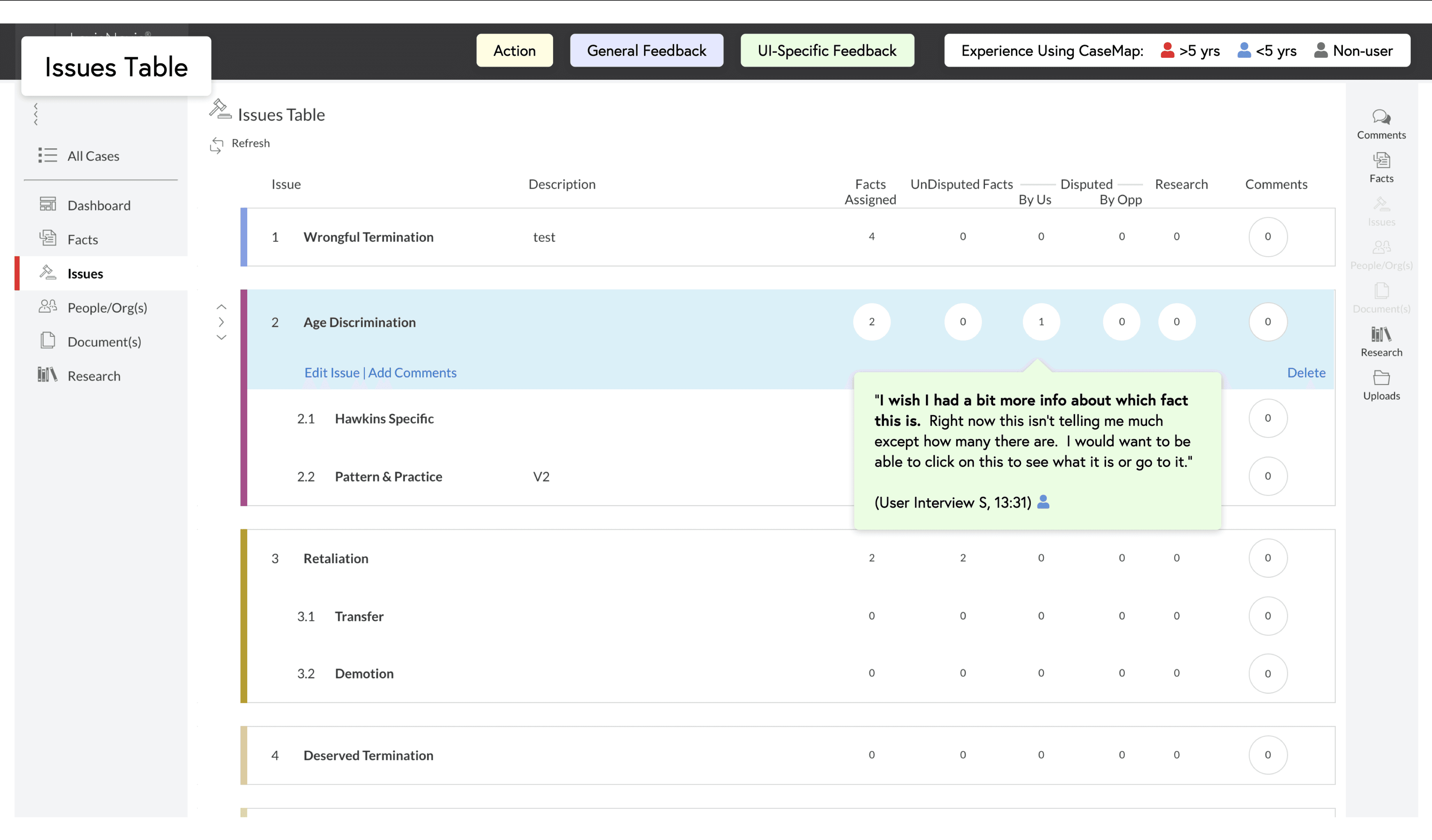
Task: Click the Edit Issue link
Action: (332, 373)
